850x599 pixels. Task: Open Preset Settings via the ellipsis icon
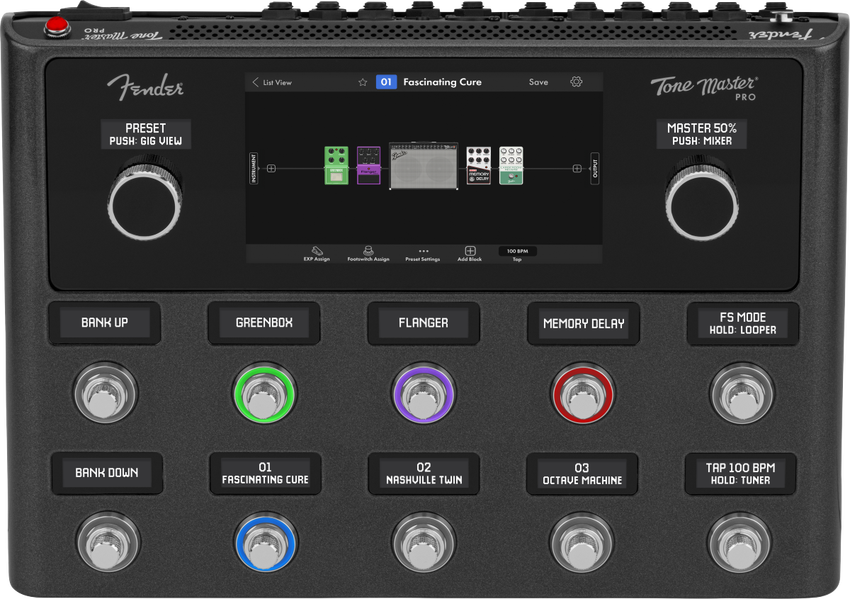(x=423, y=253)
